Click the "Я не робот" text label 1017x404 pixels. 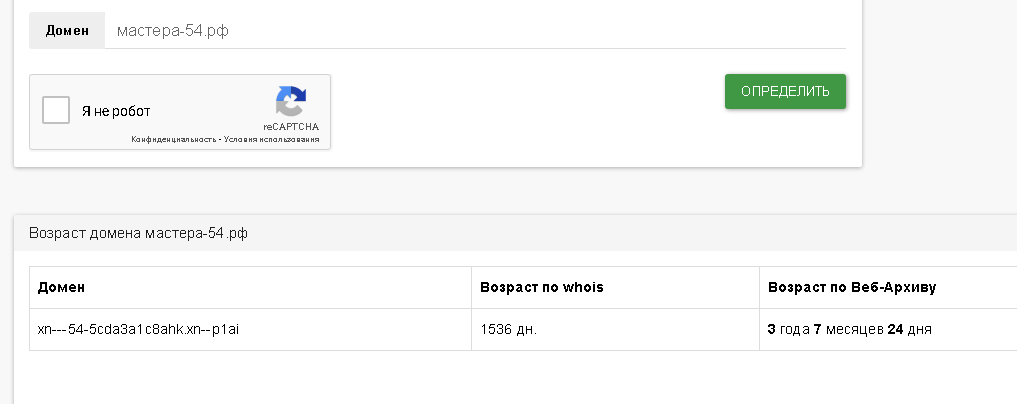116,111
